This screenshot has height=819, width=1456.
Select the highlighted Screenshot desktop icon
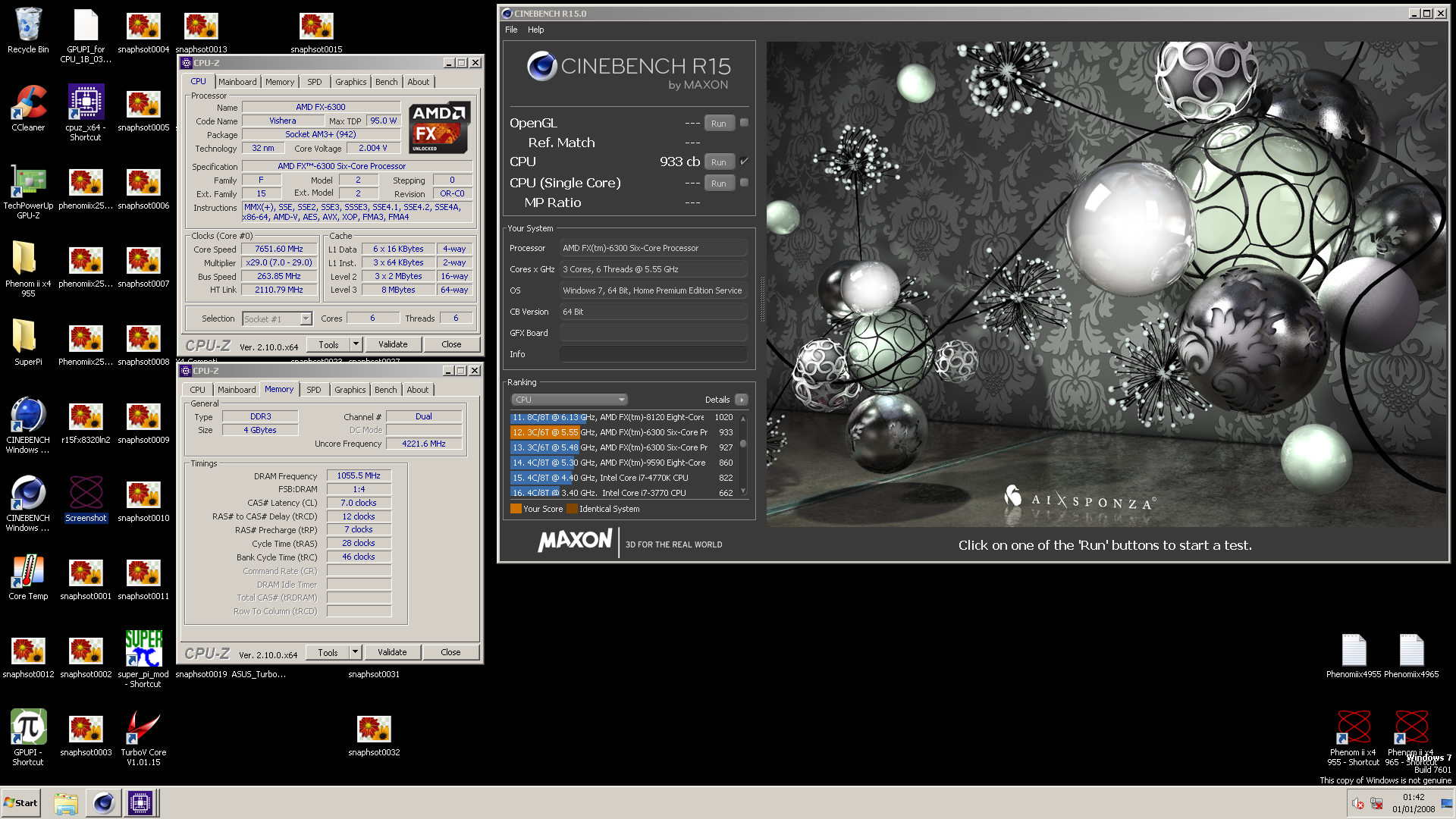[86, 498]
